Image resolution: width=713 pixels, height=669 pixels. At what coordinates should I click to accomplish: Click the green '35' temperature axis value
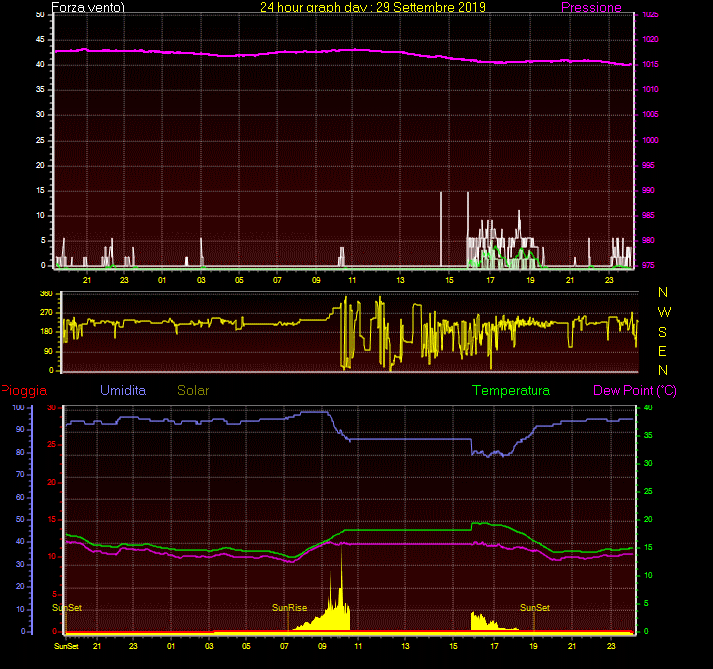tap(648, 435)
